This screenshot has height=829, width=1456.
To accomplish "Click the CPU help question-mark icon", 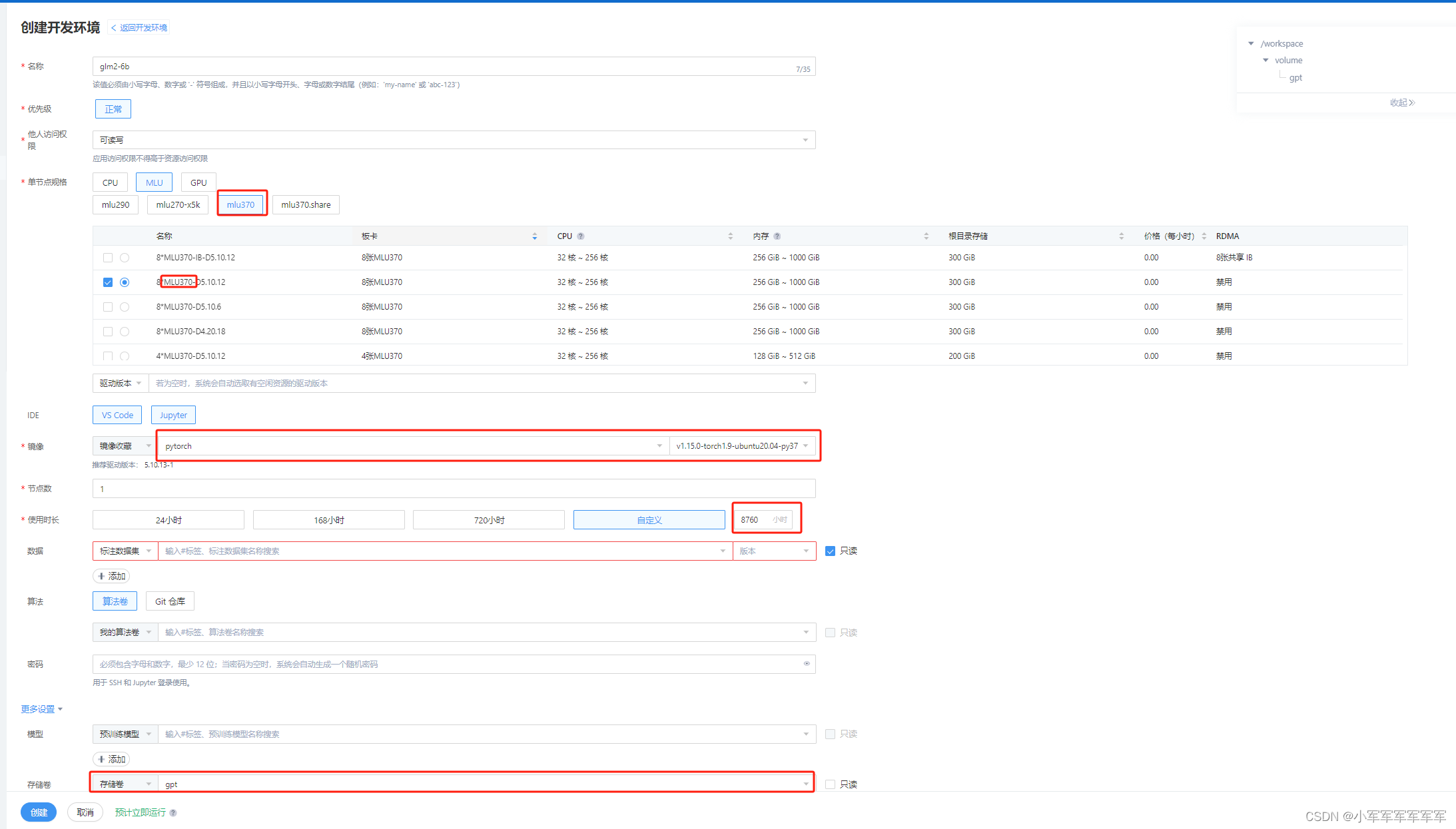I will pyautogui.click(x=581, y=236).
